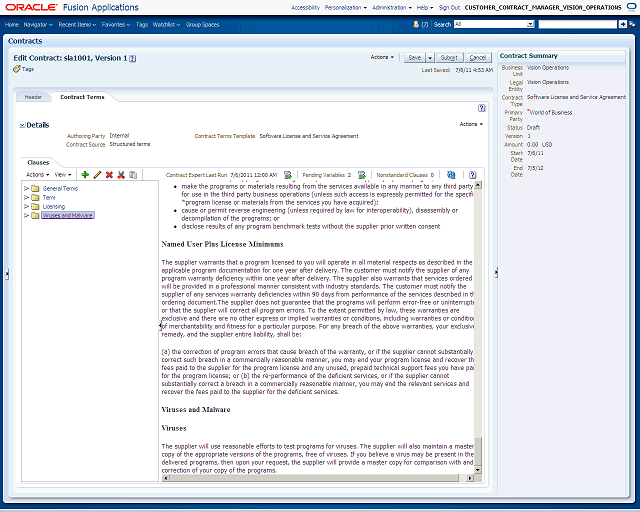Viewport: 640px width, 512px height.
Task: Click the Save button
Action: point(415,58)
